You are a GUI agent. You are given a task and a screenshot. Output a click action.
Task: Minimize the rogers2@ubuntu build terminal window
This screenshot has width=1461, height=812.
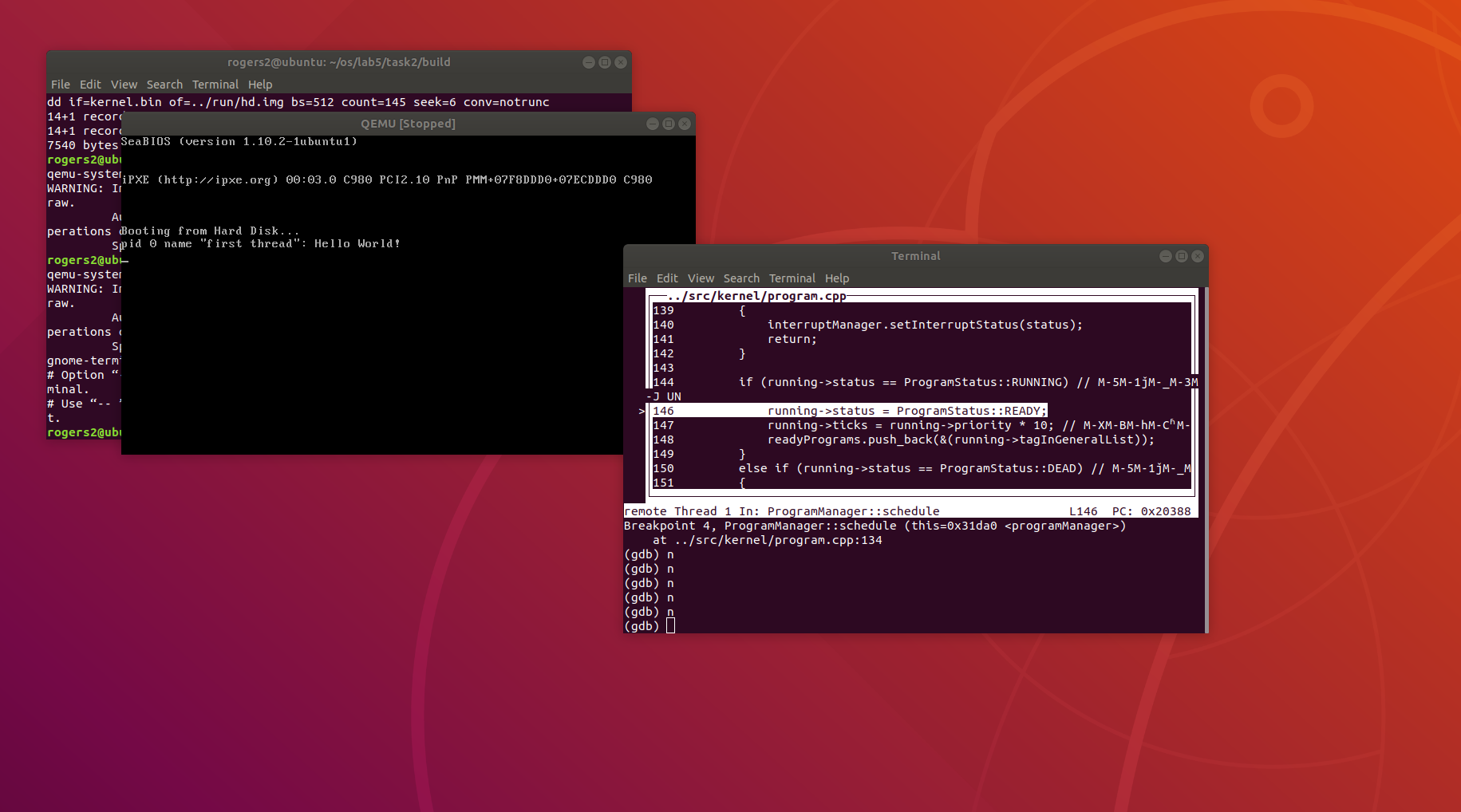coord(589,62)
